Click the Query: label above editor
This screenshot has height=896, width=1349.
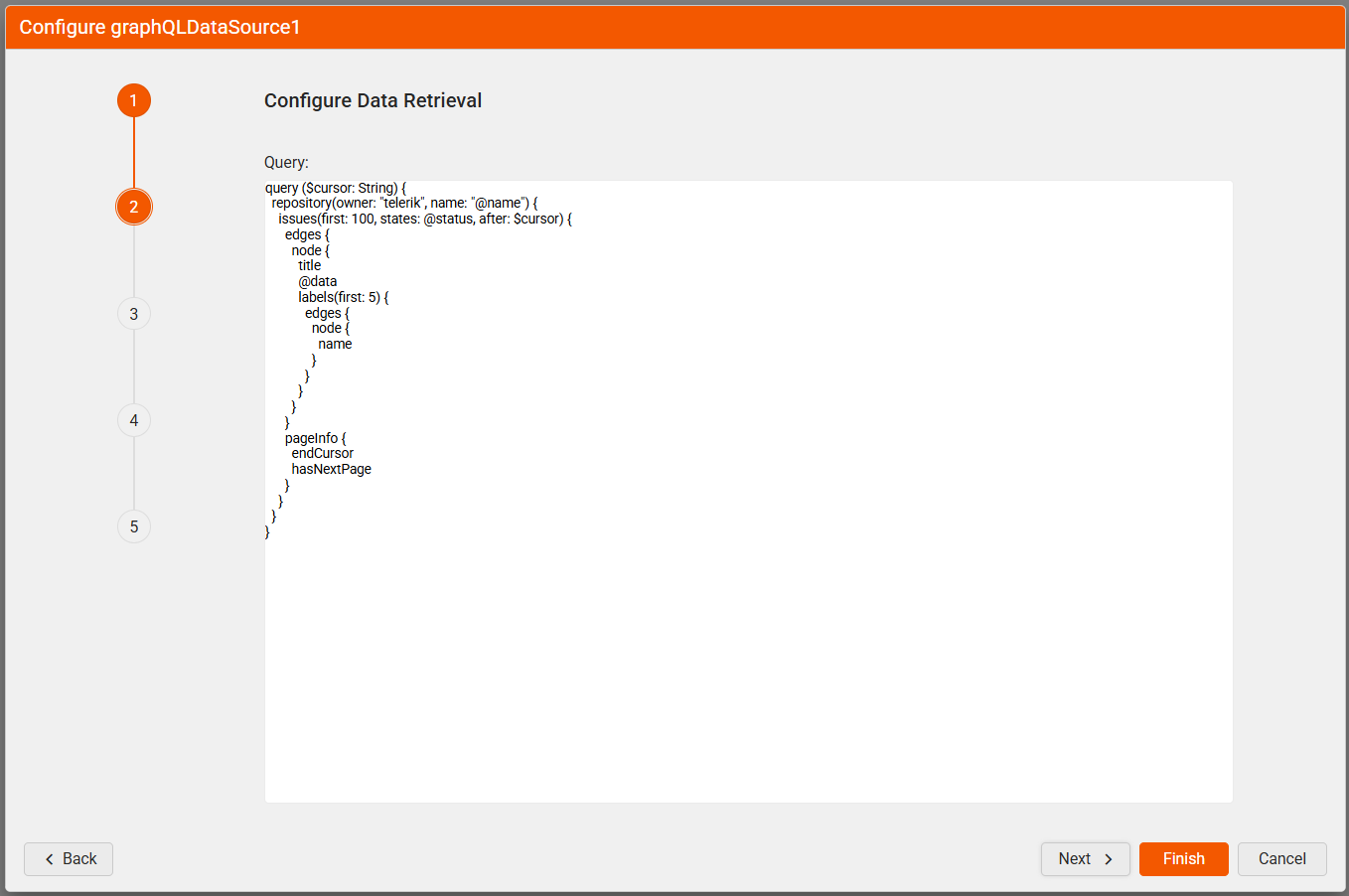tap(286, 162)
